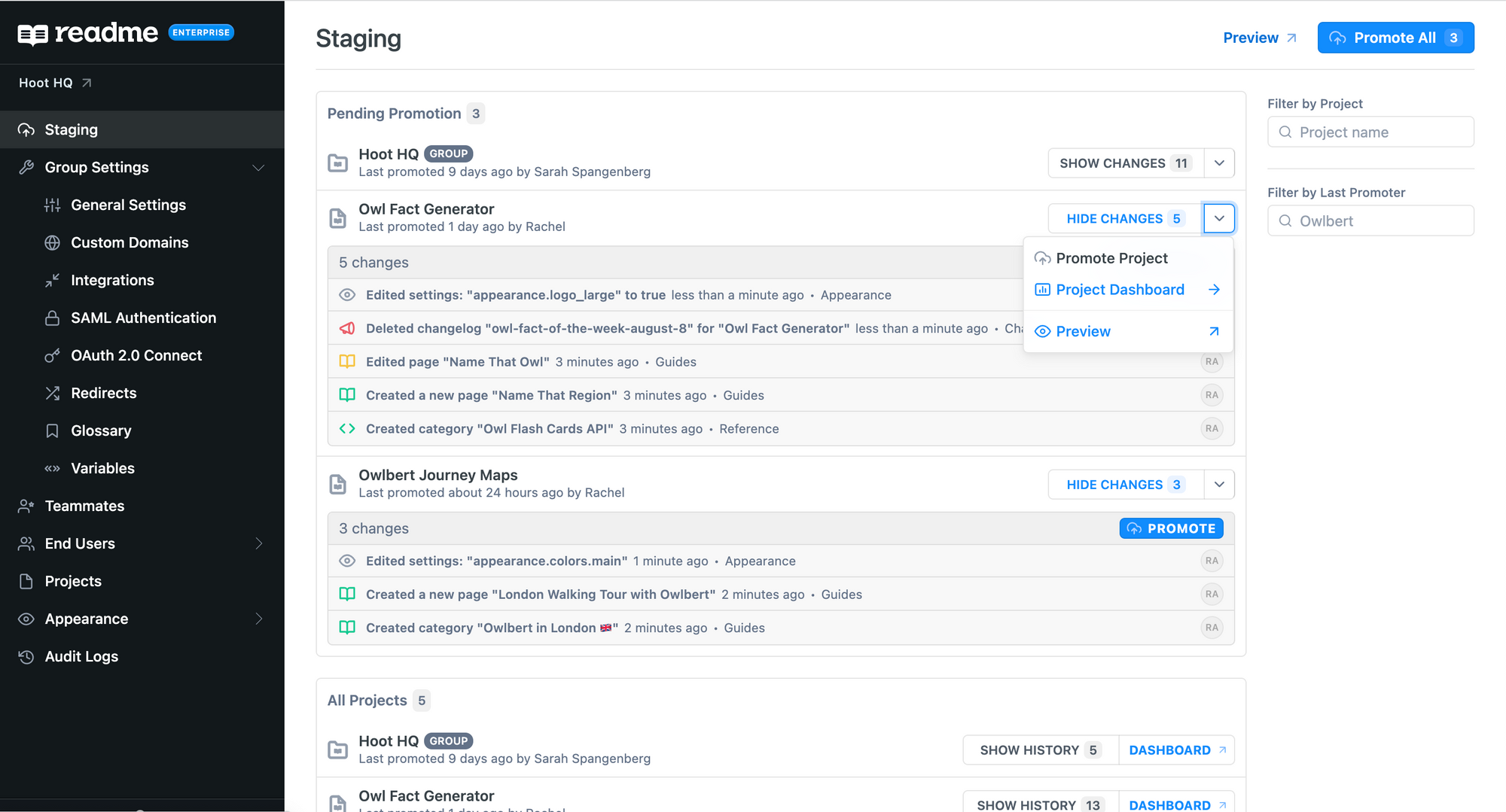
Task: Click the ENTERPRISE badge next to readme logo
Action: click(201, 32)
